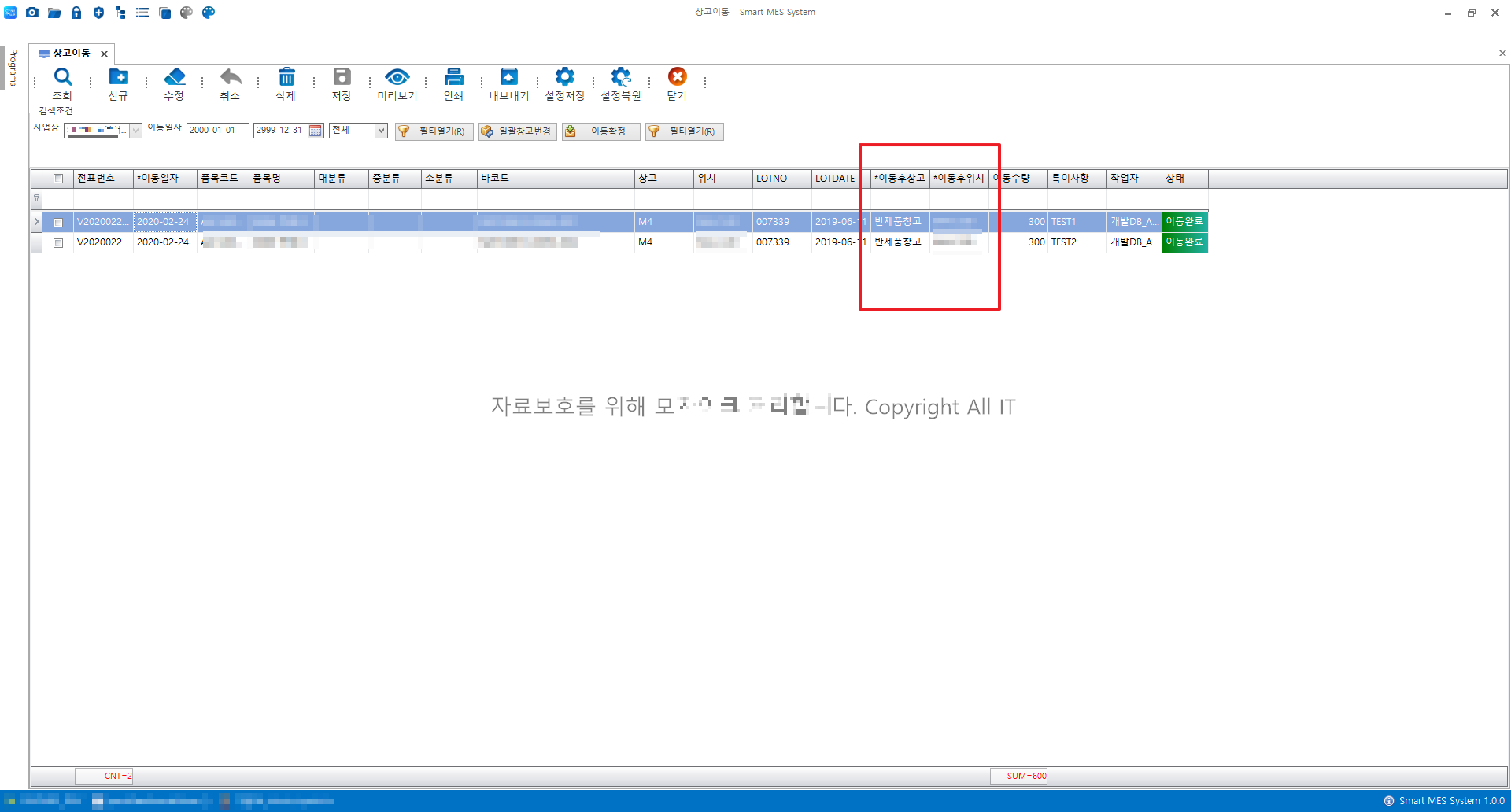
Task: Click the 품목코드 column header
Action: click(223, 179)
